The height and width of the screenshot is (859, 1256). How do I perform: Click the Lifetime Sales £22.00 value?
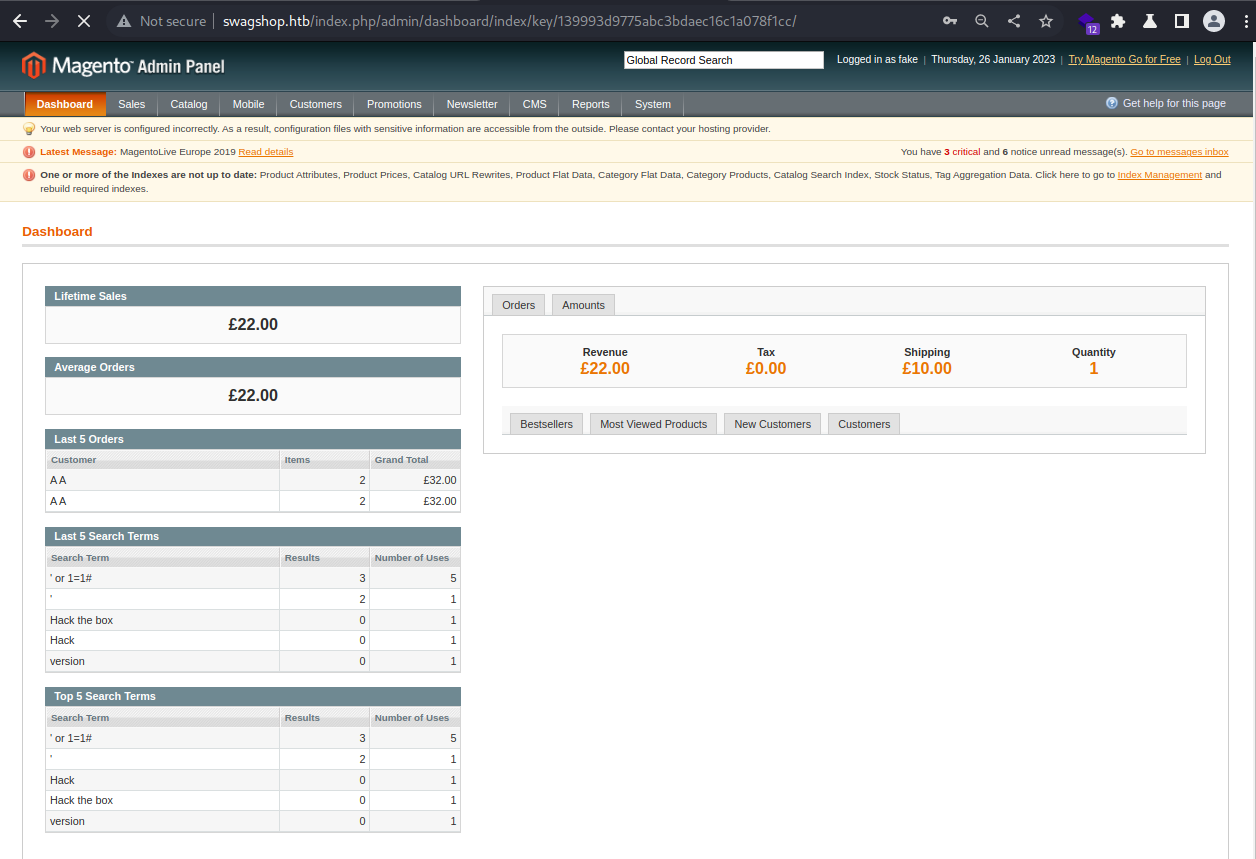[x=253, y=325]
